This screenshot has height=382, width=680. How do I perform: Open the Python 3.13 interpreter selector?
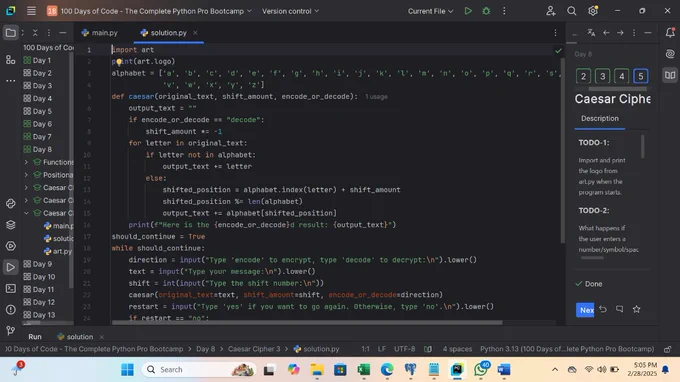tap(567, 349)
